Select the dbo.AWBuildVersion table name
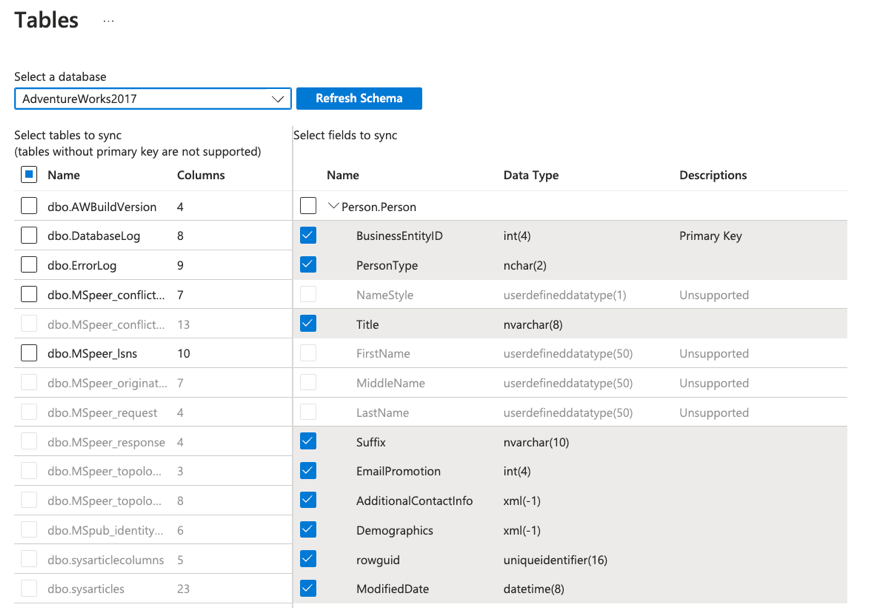Image resolution: width=883 pixels, height=608 pixels. pyautogui.click(x=102, y=207)
